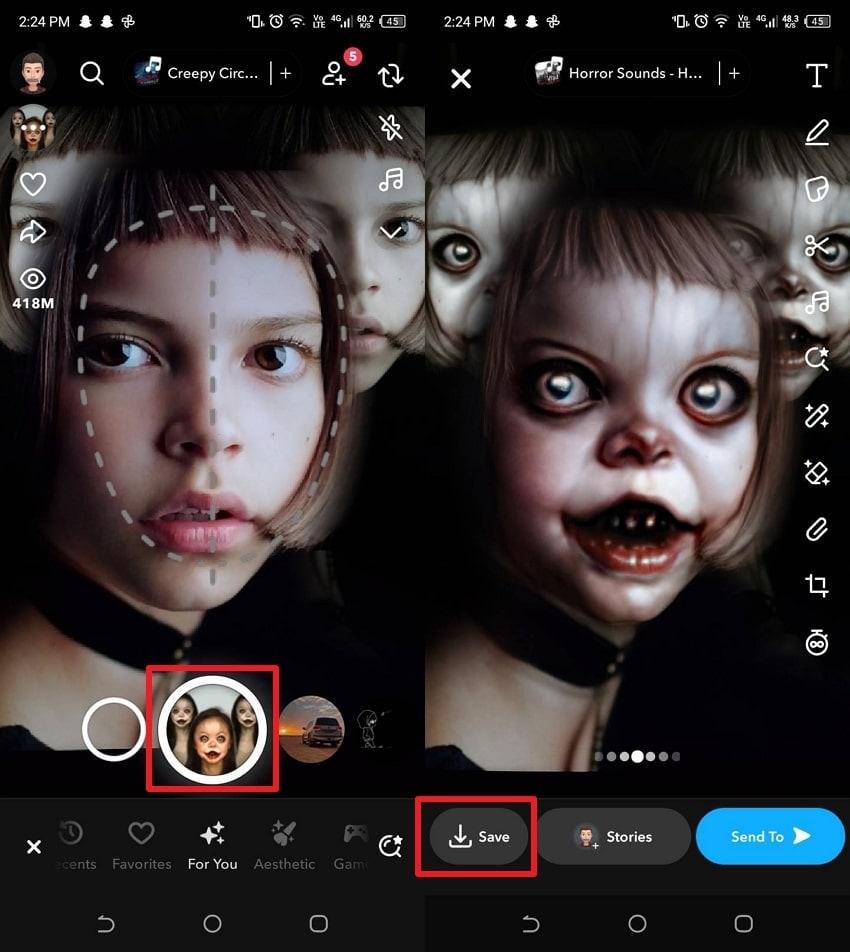
Task: Attach a link with the Paperclip tool
Action: pos(818,530)
